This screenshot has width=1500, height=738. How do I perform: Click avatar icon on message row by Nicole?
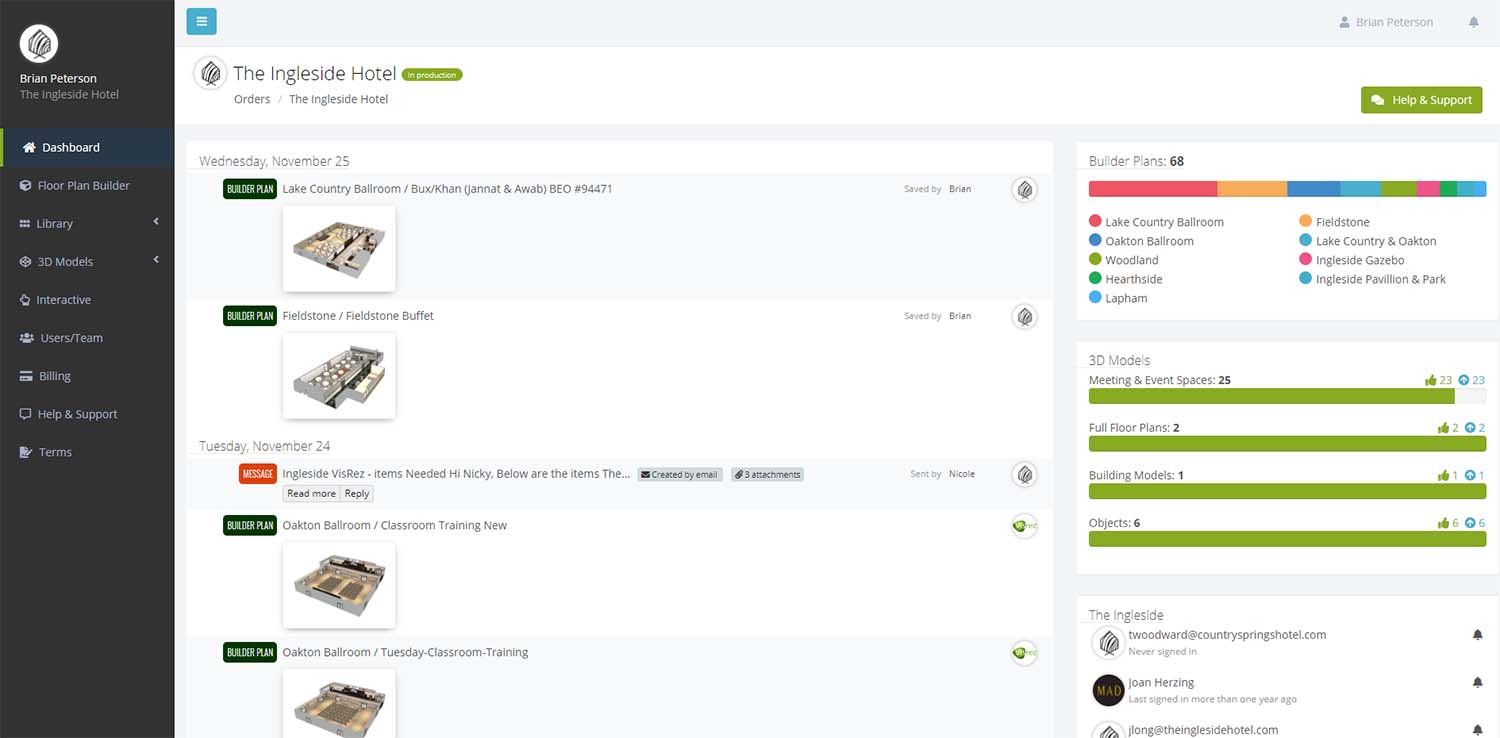click(x=1024, y=475)
